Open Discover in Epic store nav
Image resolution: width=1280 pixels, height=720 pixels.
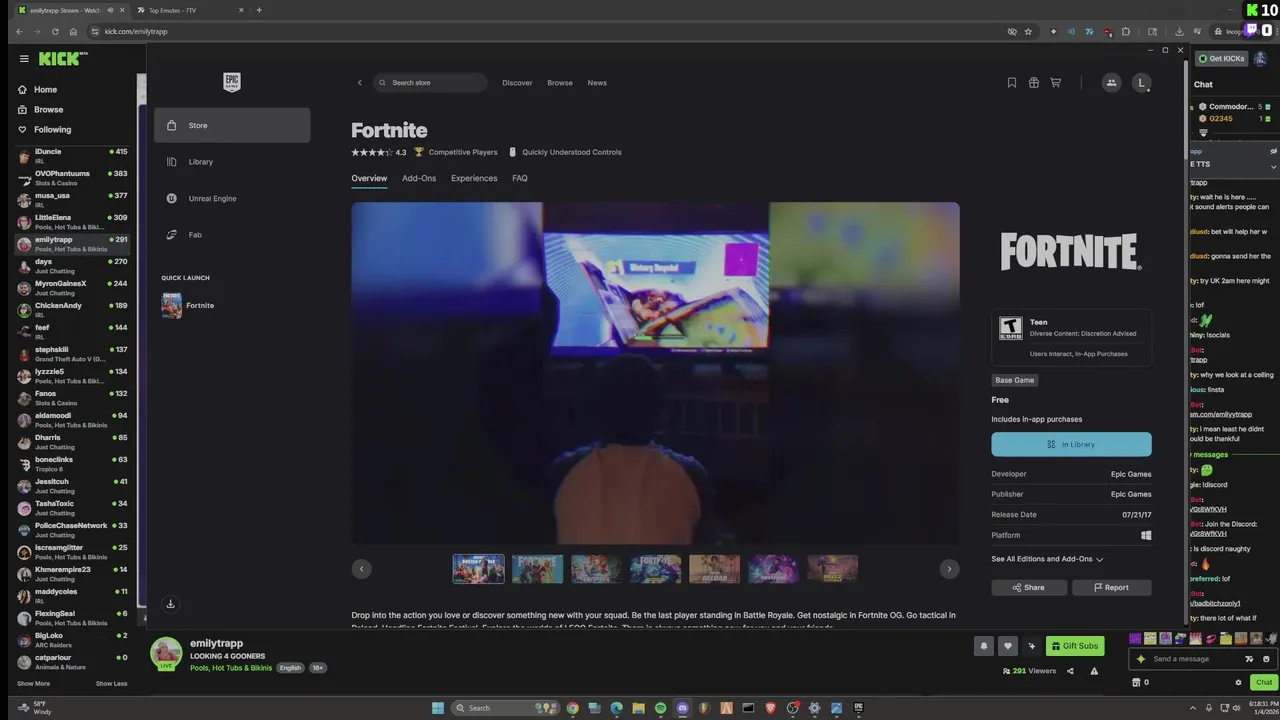(517, 83)
